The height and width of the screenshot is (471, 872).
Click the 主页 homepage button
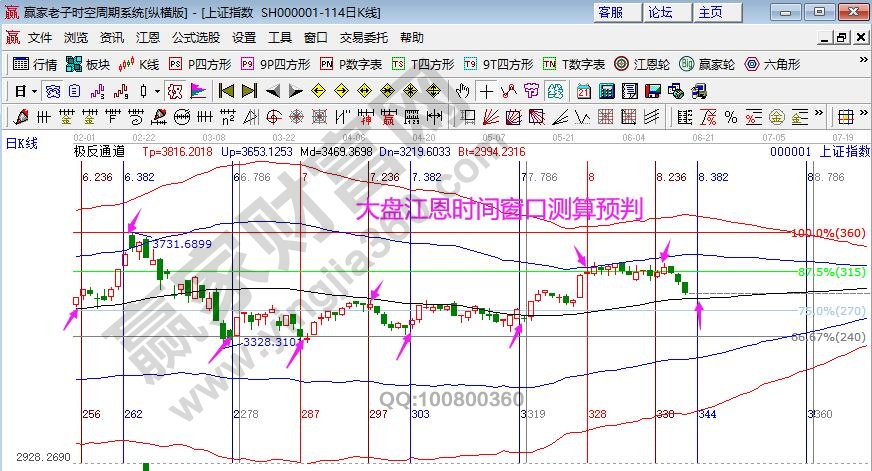click(x=711, y=12)
